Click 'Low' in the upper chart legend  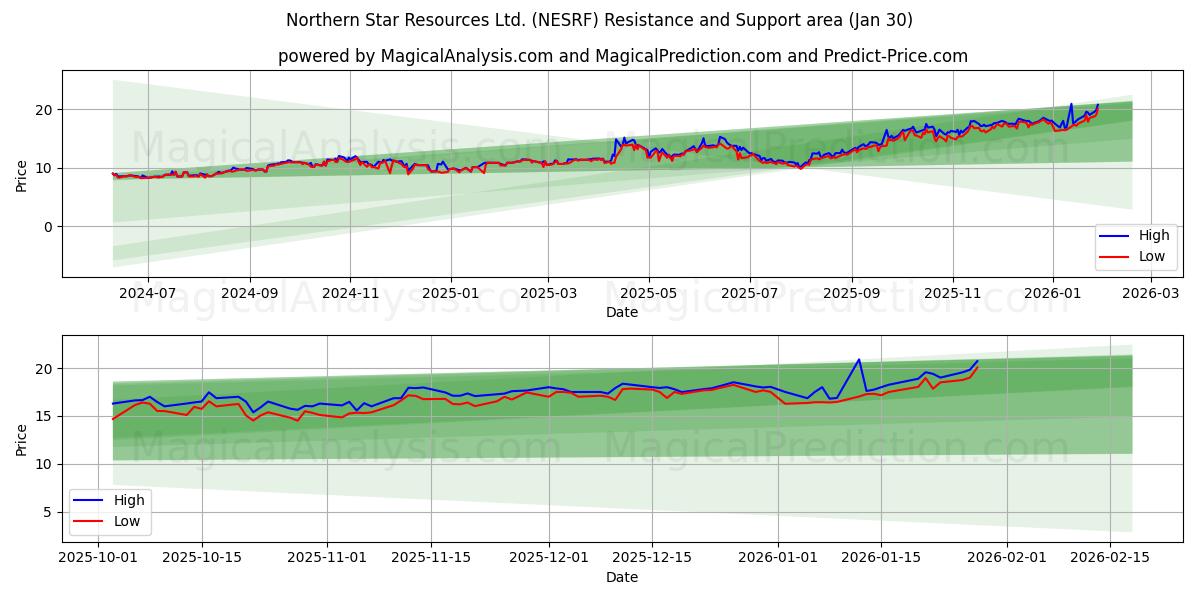coord(1152,256)
